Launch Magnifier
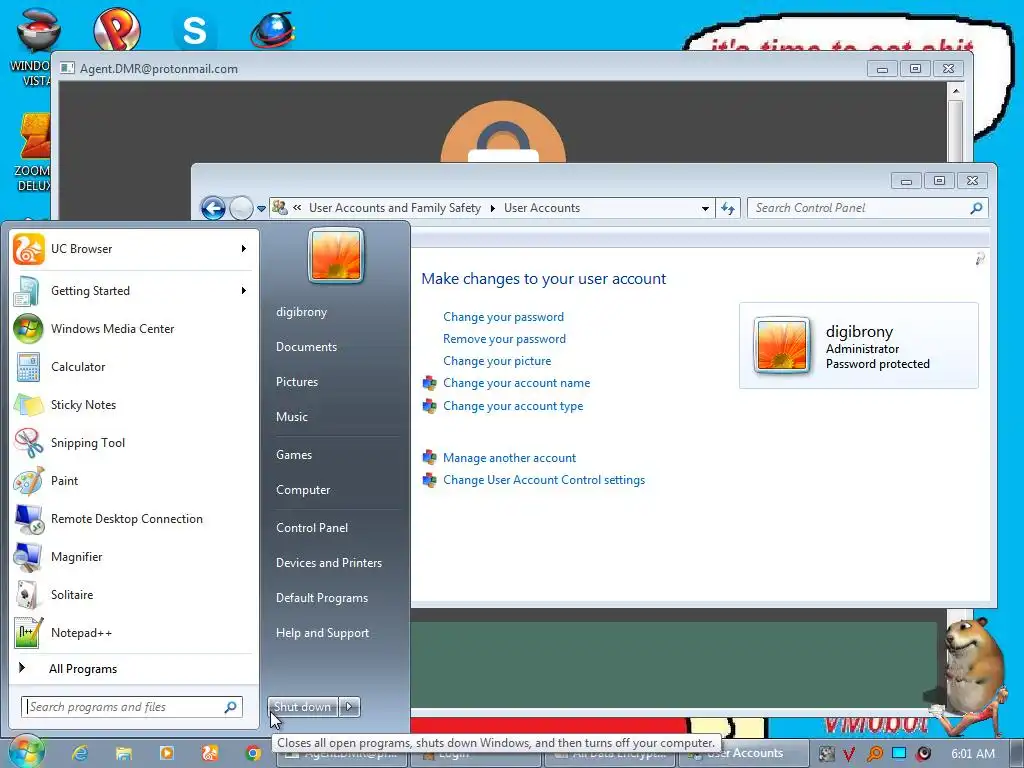 [x=133, y=556]
